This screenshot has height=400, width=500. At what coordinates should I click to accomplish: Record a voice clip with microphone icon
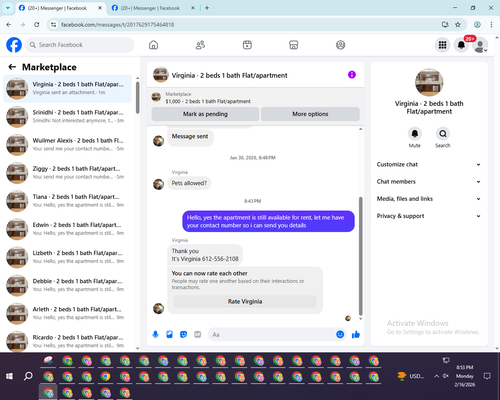coord(155,334)
